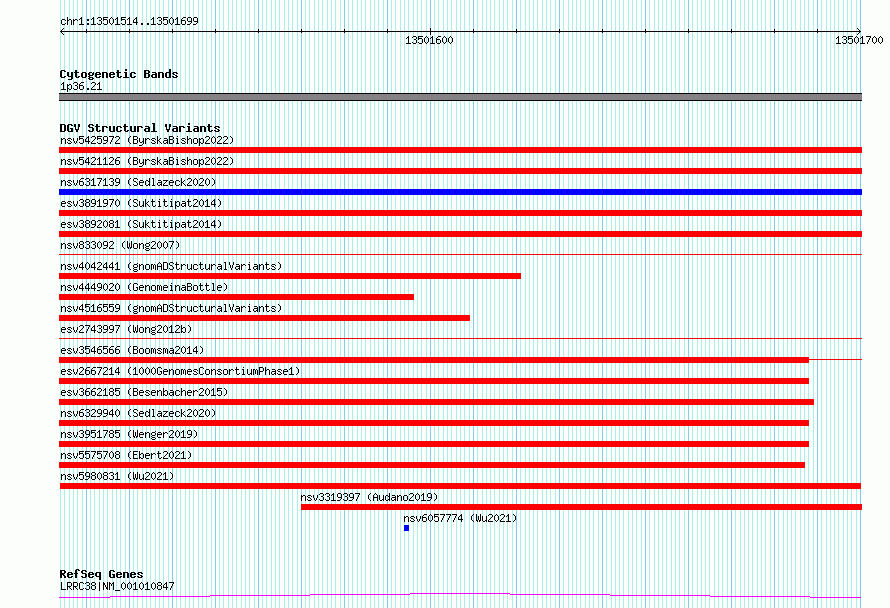
Task: Click the esv3546566 (Boomsma2014) label
Action: click(132, 350)
